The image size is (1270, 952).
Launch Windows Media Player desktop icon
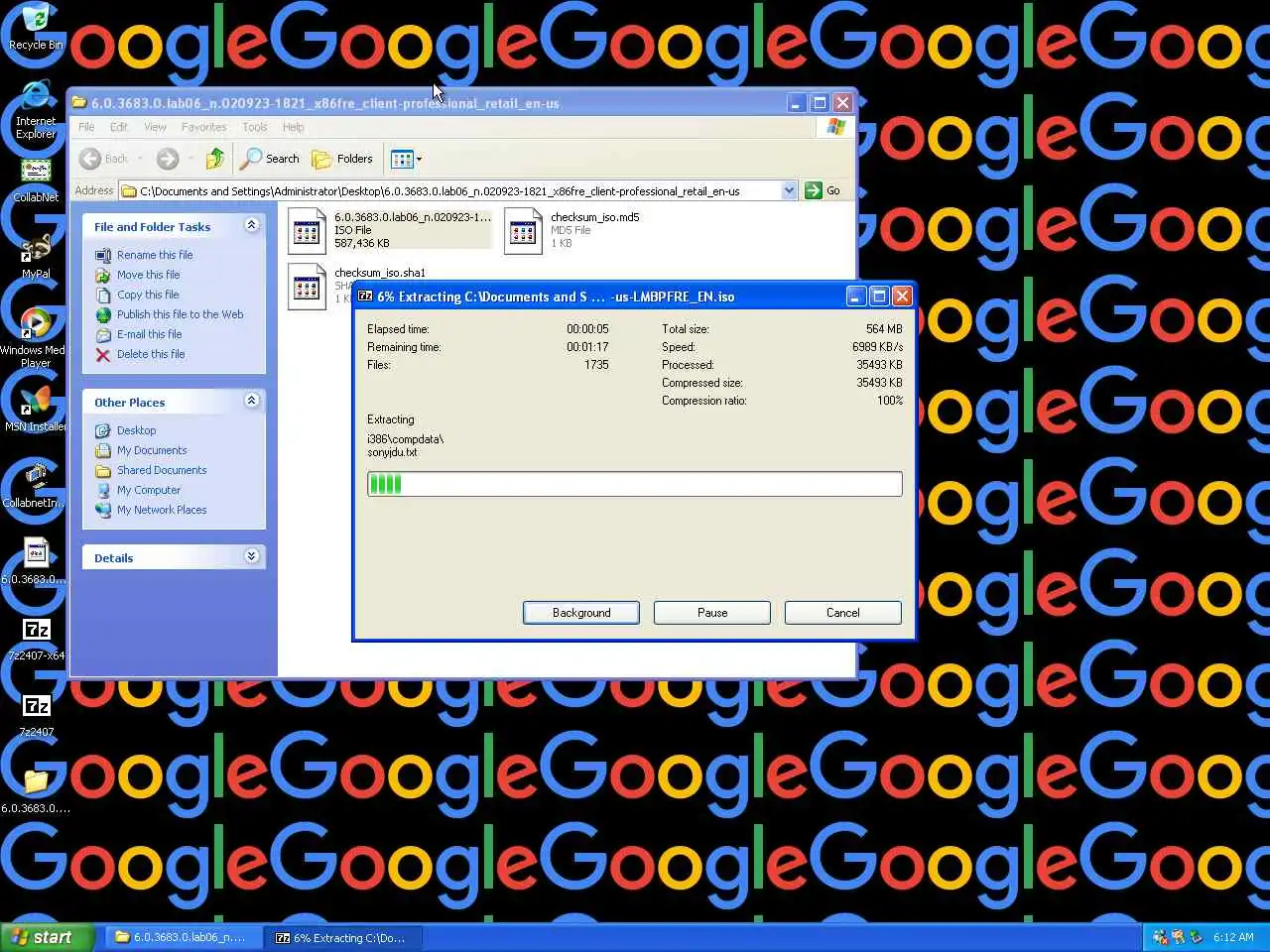point(35,337)
